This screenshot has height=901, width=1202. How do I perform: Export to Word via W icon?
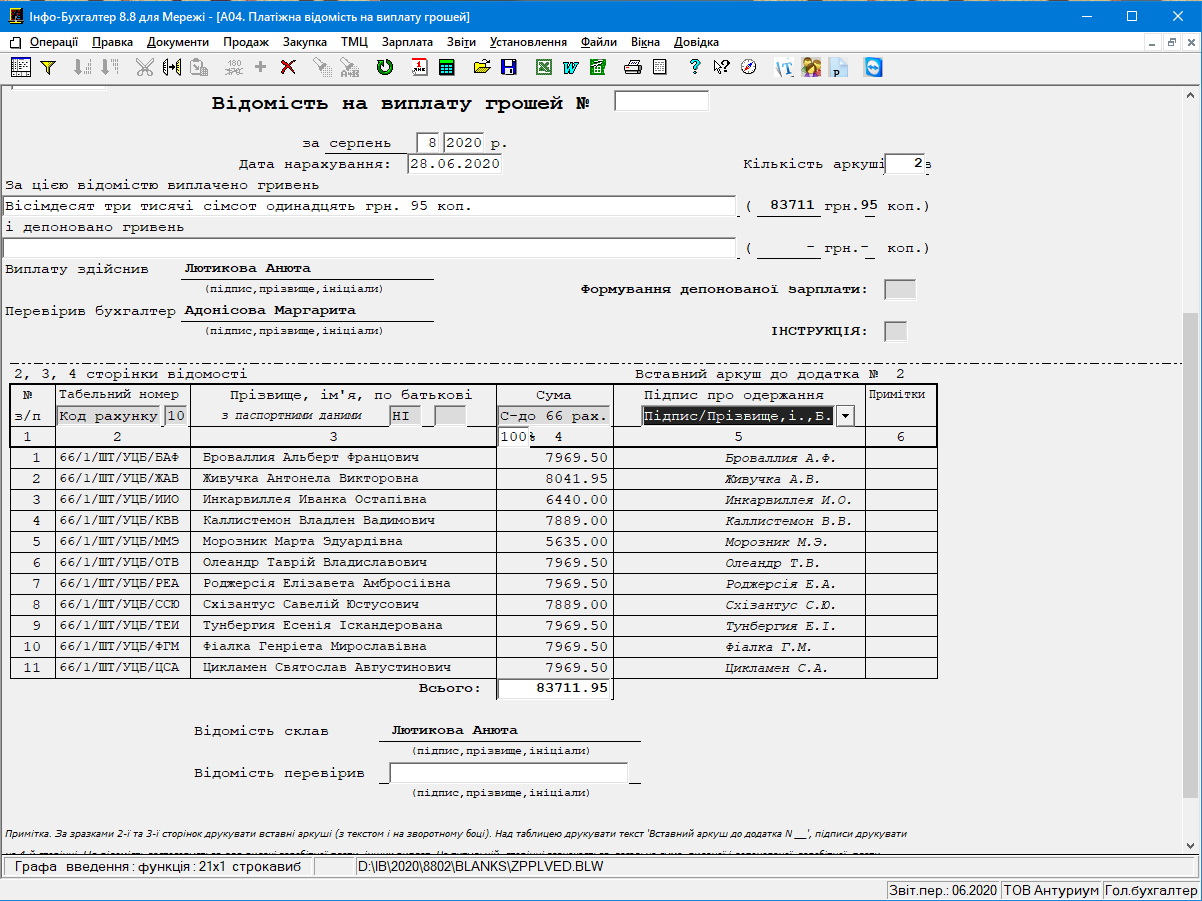point(571,67)
